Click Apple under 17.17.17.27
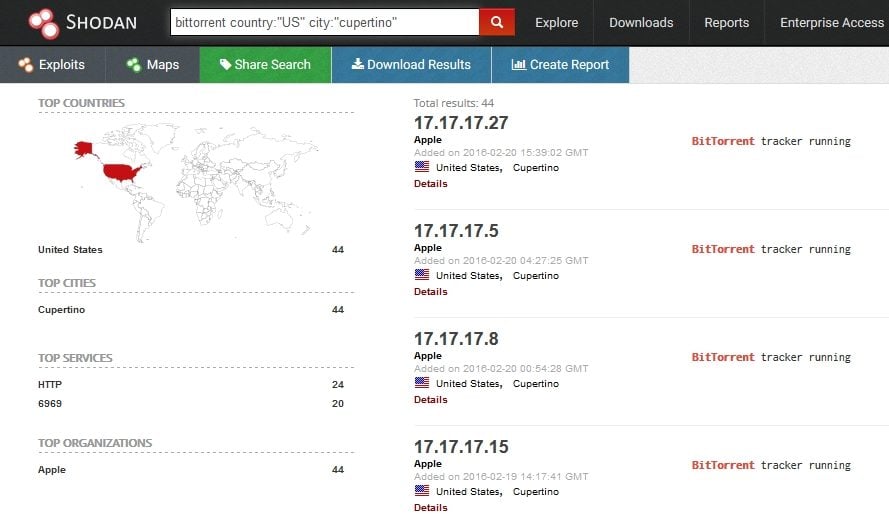The image size is (889, 531). (x=427, y=139)
